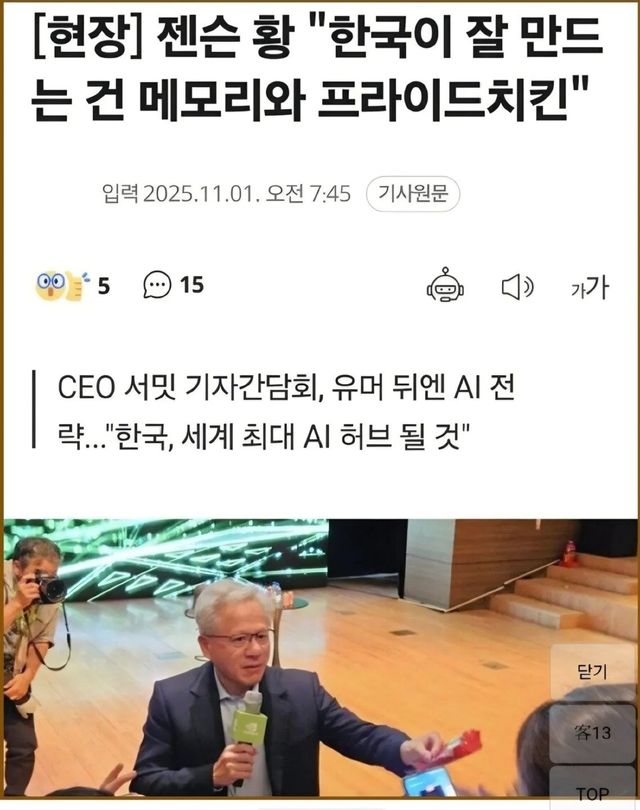
Task: Play article audio with the speaker icon
Action: (x=517, y=287)
